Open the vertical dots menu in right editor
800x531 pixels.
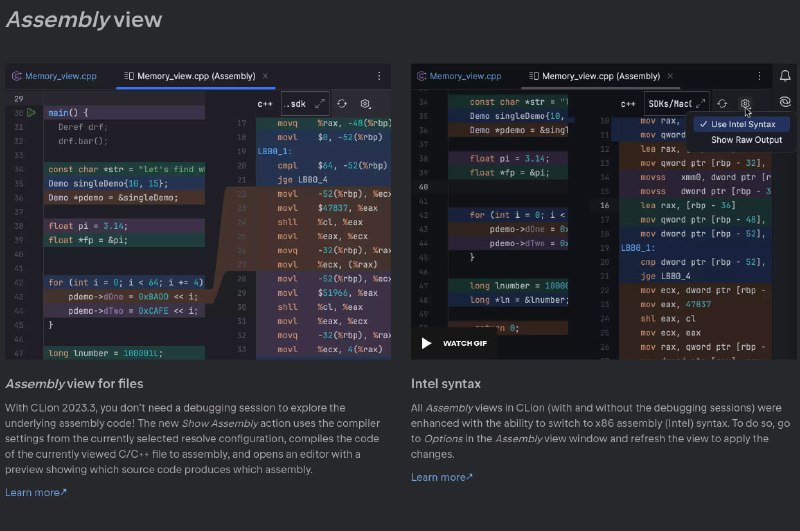click(x=759, y=76)
